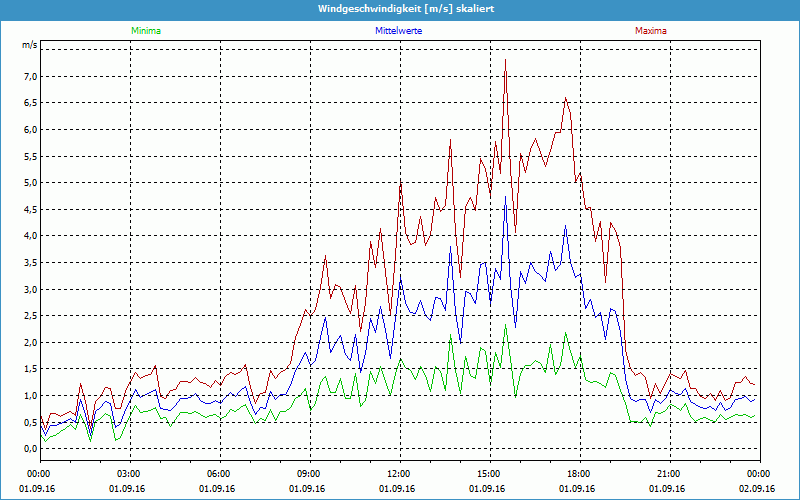Viewport: 800px width, 500px height.
Task: Click the 5,5 y-axis tick label
Action: click(30, 156)
